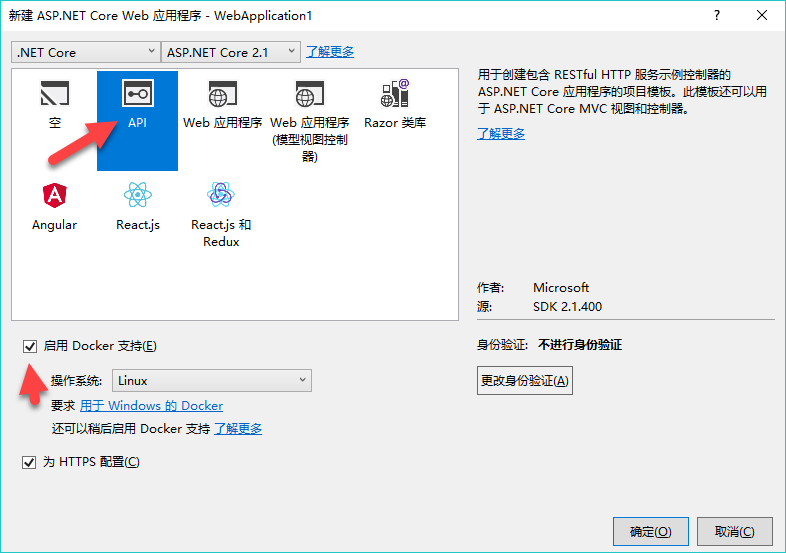Click the 取消 button

tap(734, 531)
